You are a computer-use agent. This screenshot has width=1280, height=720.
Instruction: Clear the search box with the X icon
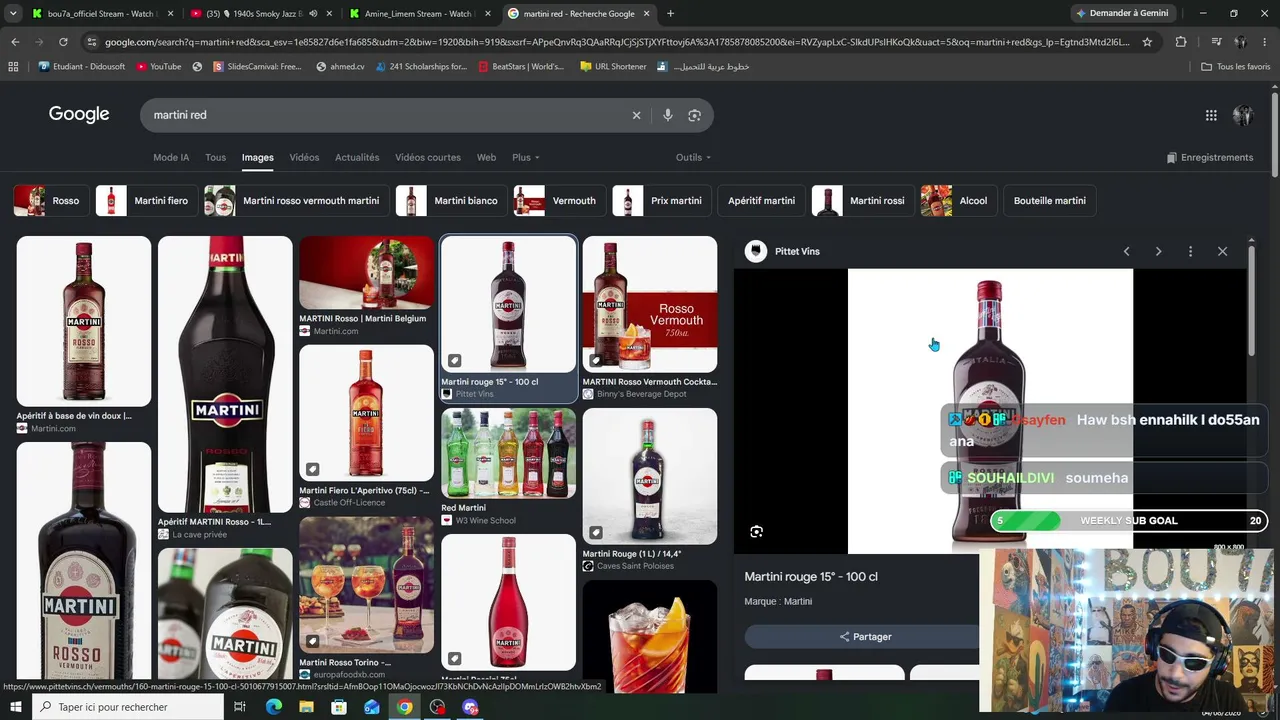click(636, 115)
